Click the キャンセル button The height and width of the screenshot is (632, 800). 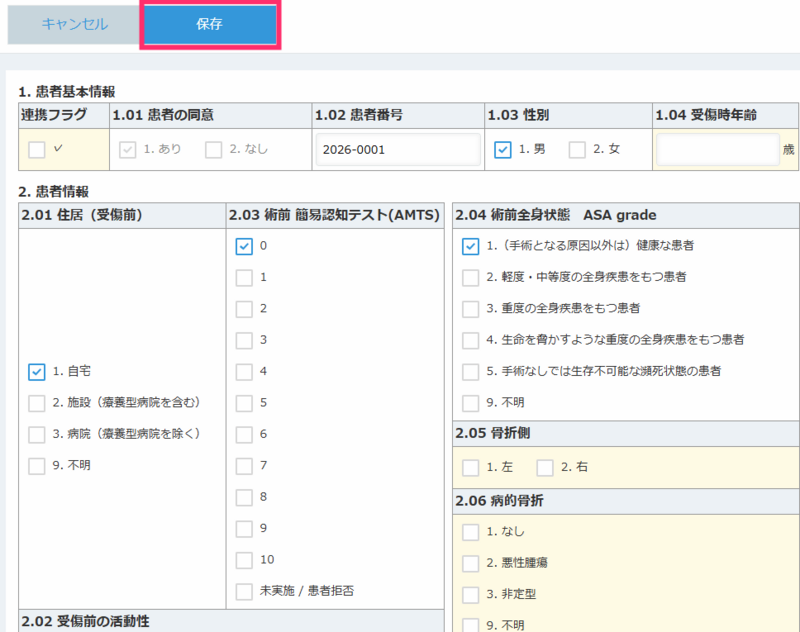tap(74, 24)
